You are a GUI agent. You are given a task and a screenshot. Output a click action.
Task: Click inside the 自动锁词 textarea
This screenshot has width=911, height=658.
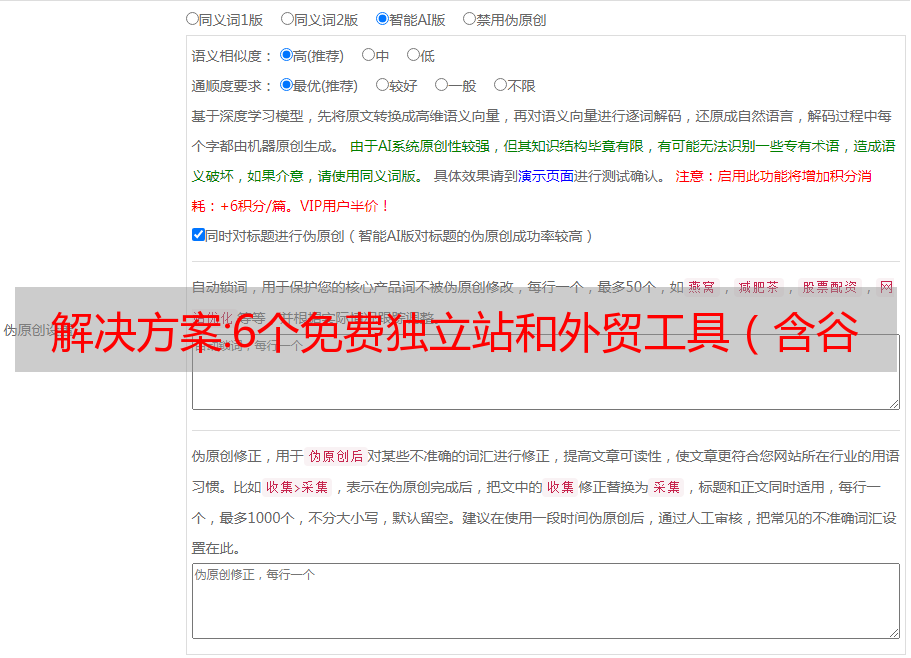point(546,372)
